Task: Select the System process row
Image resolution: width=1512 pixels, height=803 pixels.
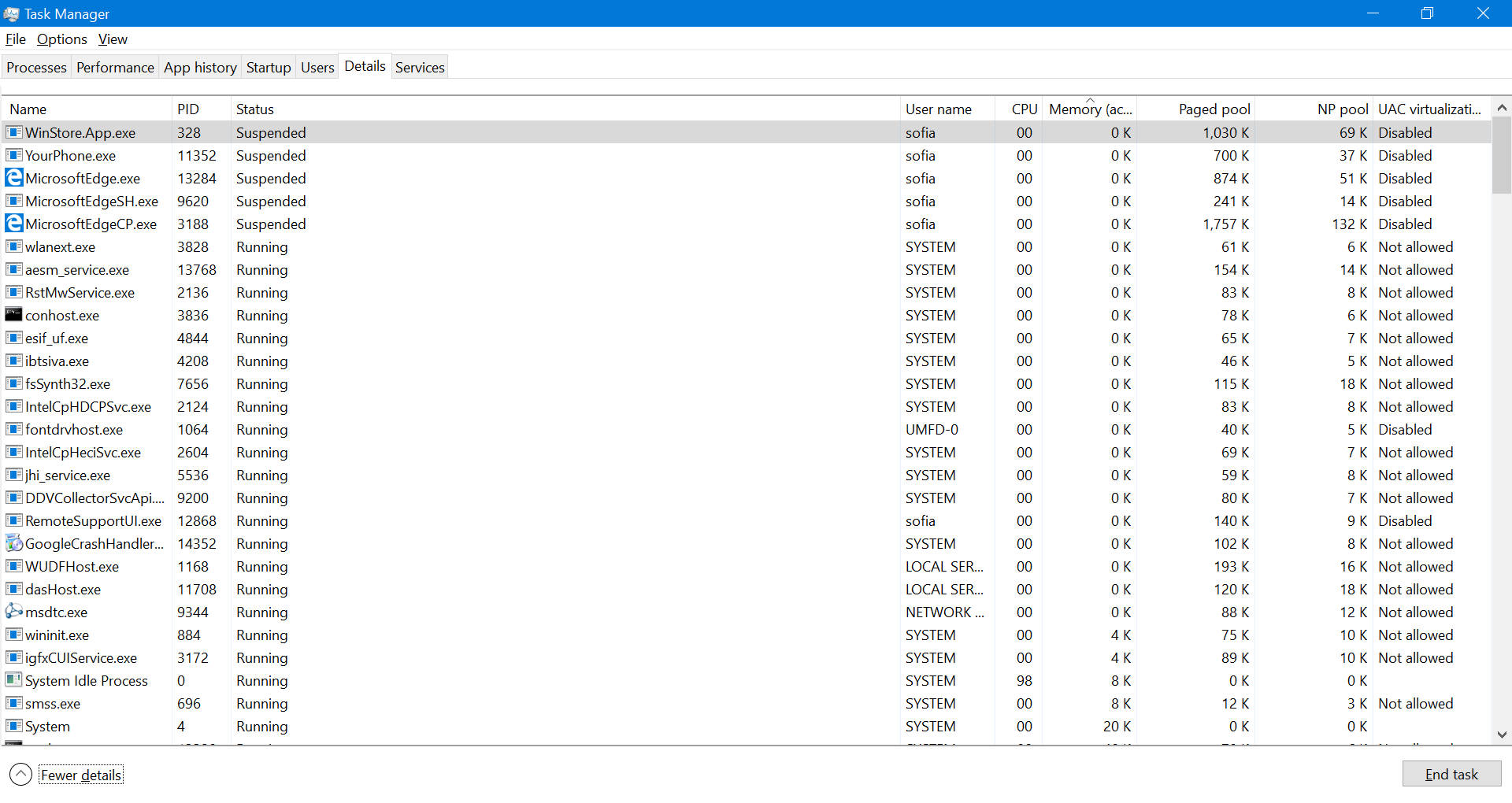Action: 747,727
